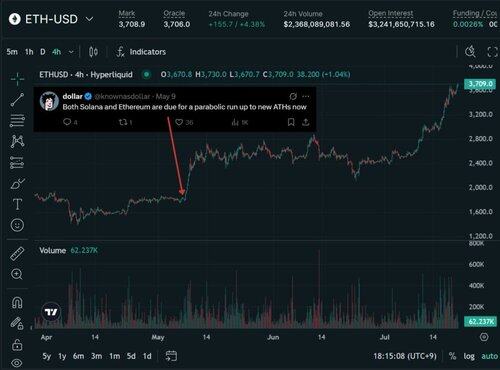This screenshot has width=500, height=370.
Task: Toggle auto scale mode
Action: pyautogui.click(x=489, y=356)
